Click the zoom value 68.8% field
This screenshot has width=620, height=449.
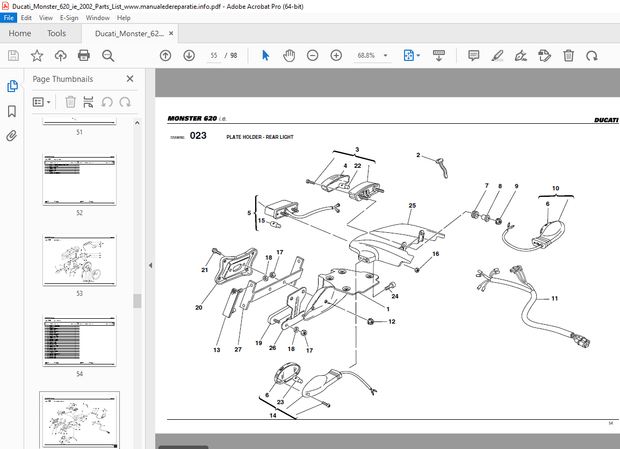coord(366,56)
